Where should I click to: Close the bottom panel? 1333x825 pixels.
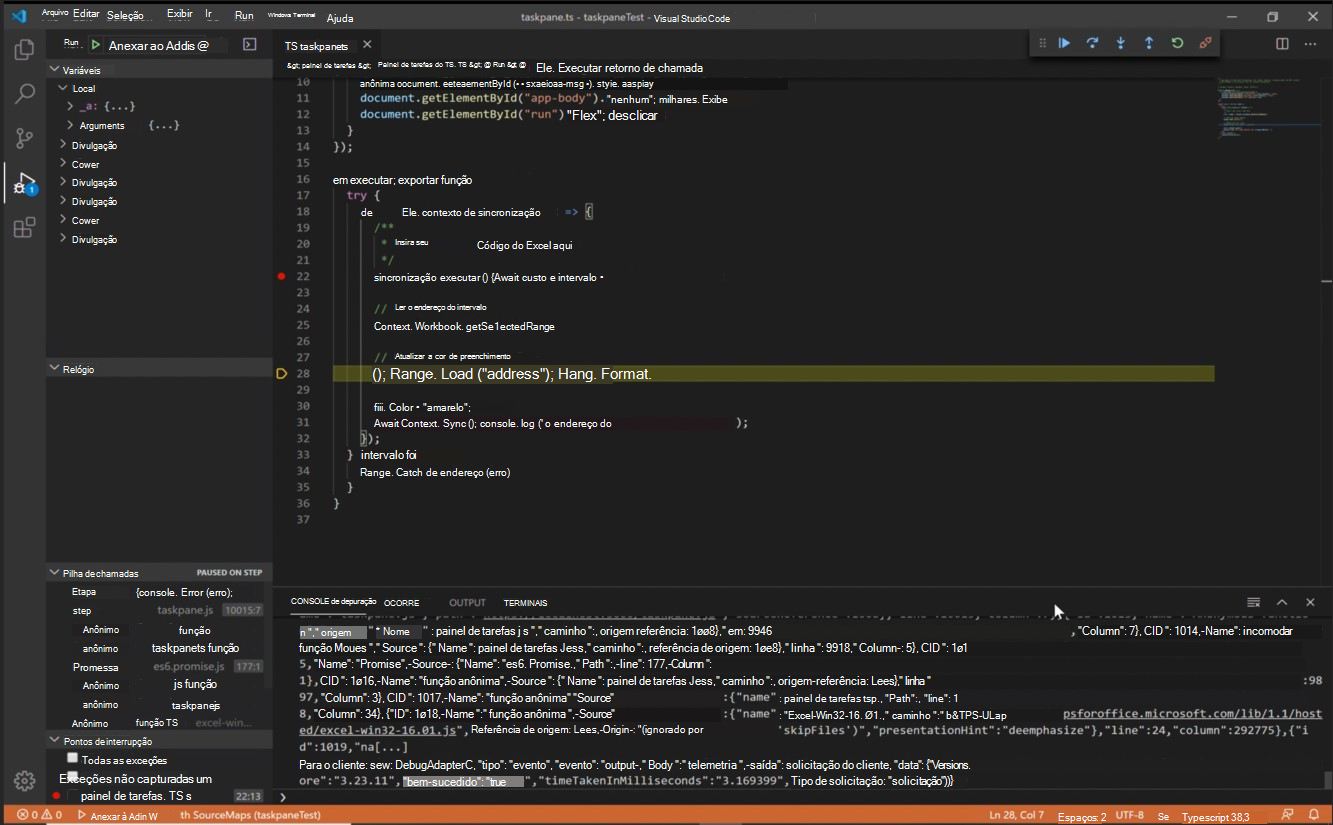(x=1310, y=602)
